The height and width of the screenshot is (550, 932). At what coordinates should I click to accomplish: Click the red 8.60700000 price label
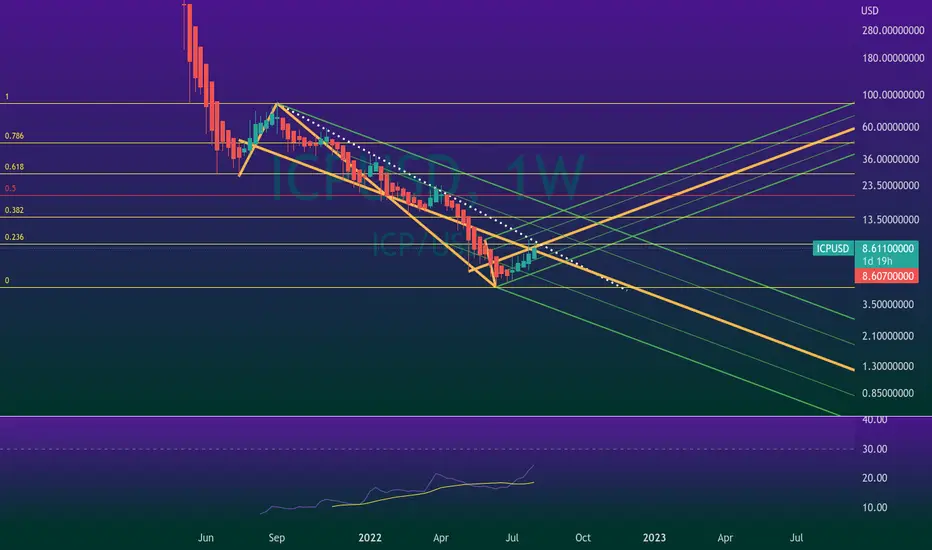[x=887, y=276]
